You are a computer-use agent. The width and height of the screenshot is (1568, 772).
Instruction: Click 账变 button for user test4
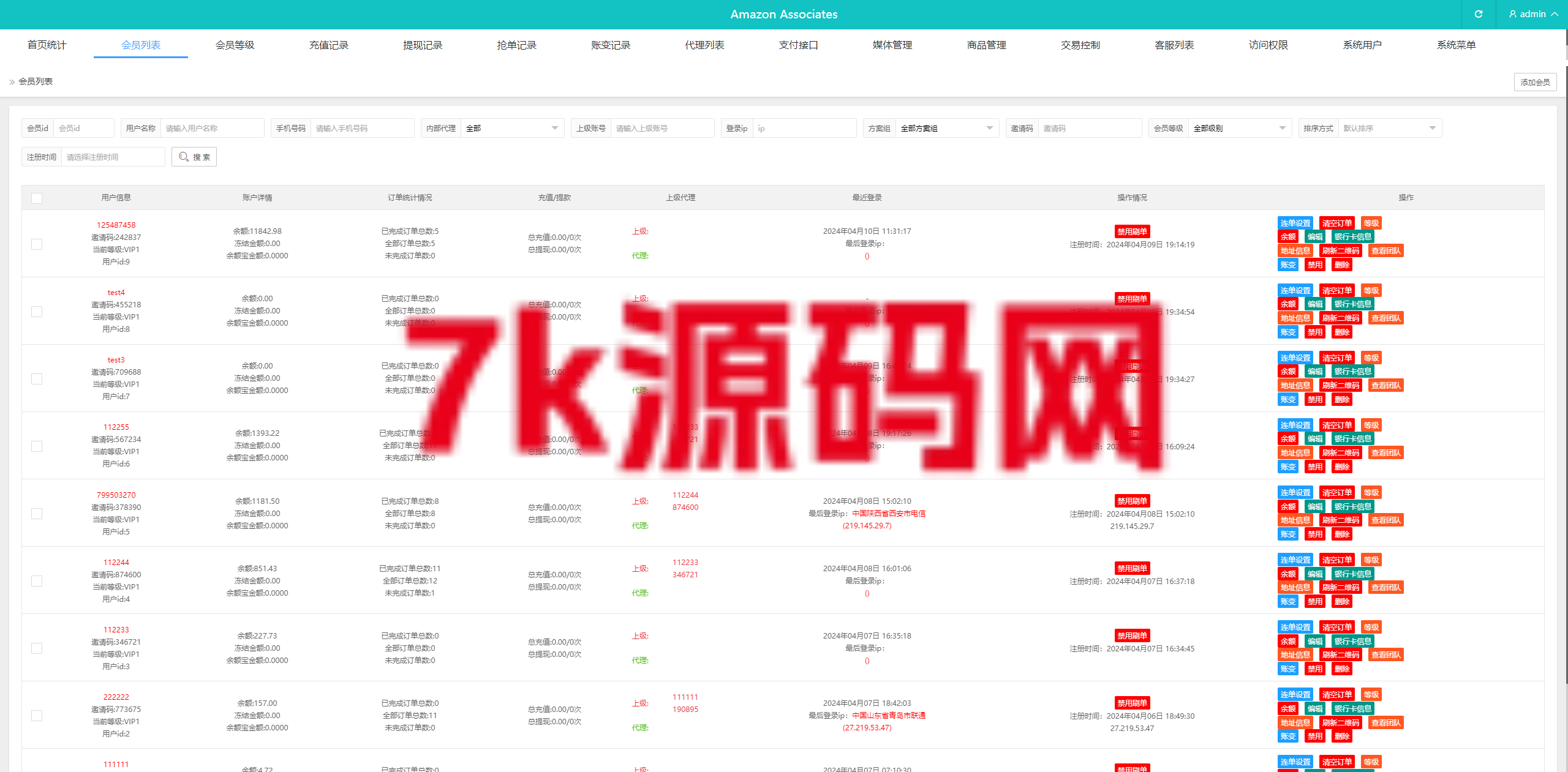coord(1288,332)
